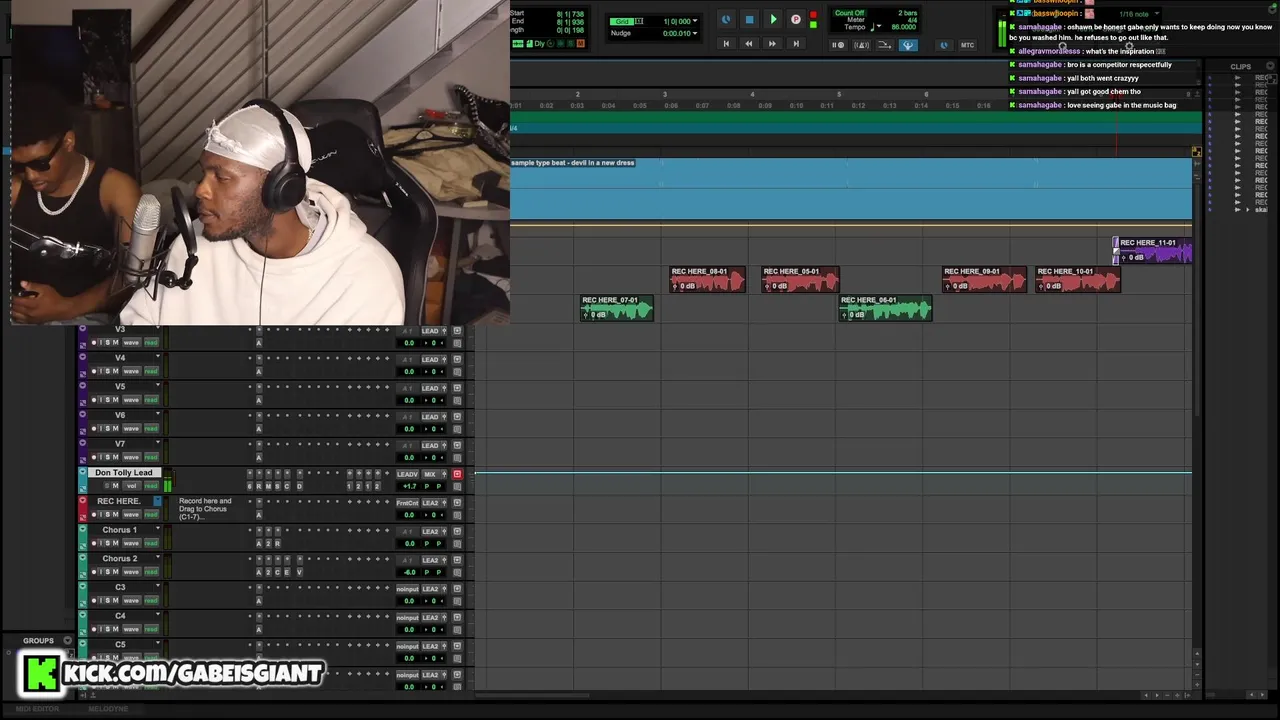Click the Rewind transport button
Viewport: 1280px width, 720px height.
[748, 44]
